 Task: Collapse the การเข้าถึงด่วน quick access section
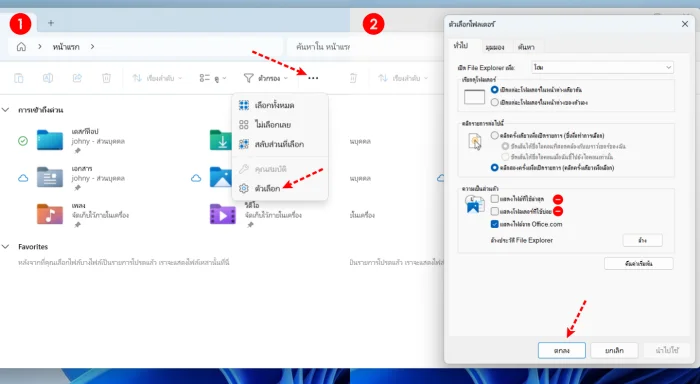(x=5, y=109)
